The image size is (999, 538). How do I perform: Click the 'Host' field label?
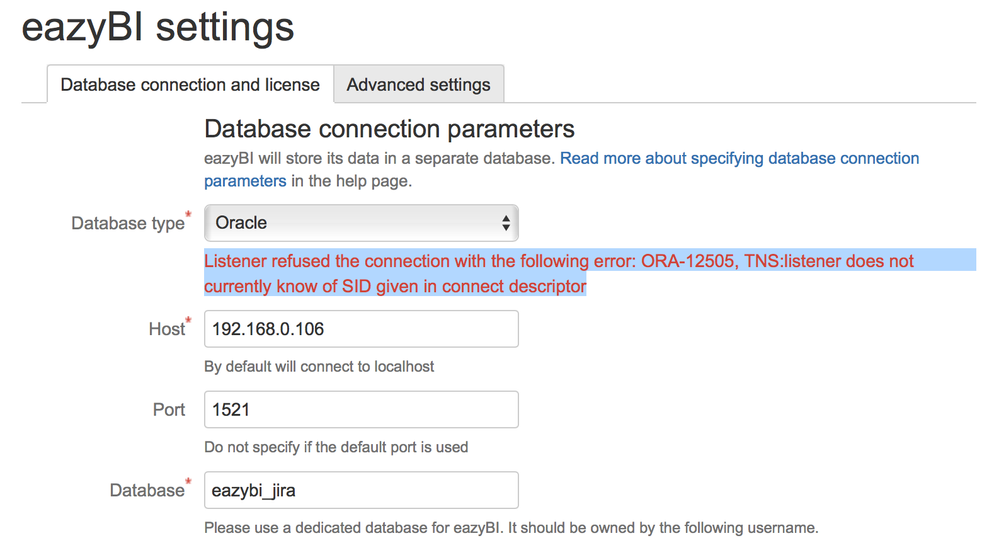[169, 328]
